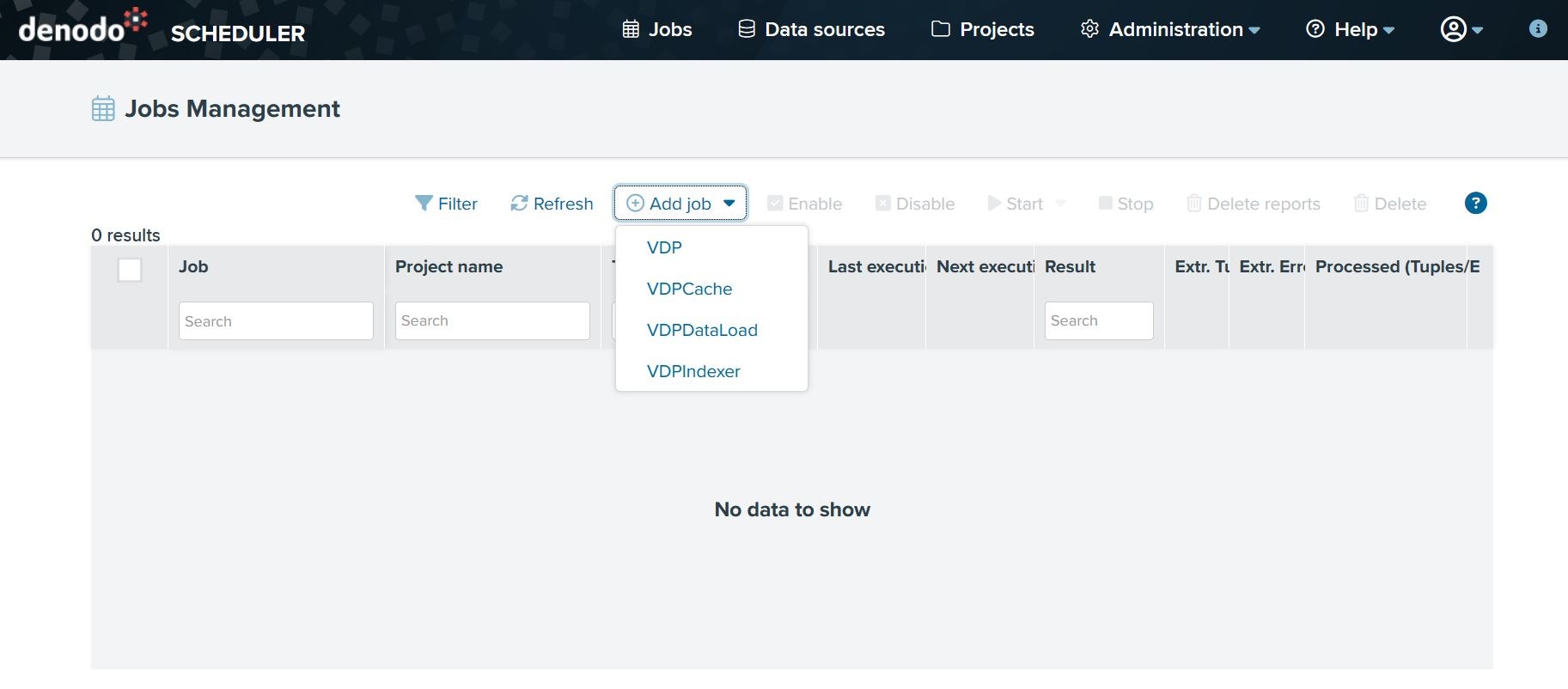Screen dimensions: 1568x689
Task: Click the Help question-circle icon
Action: (x=1315, y=29)
